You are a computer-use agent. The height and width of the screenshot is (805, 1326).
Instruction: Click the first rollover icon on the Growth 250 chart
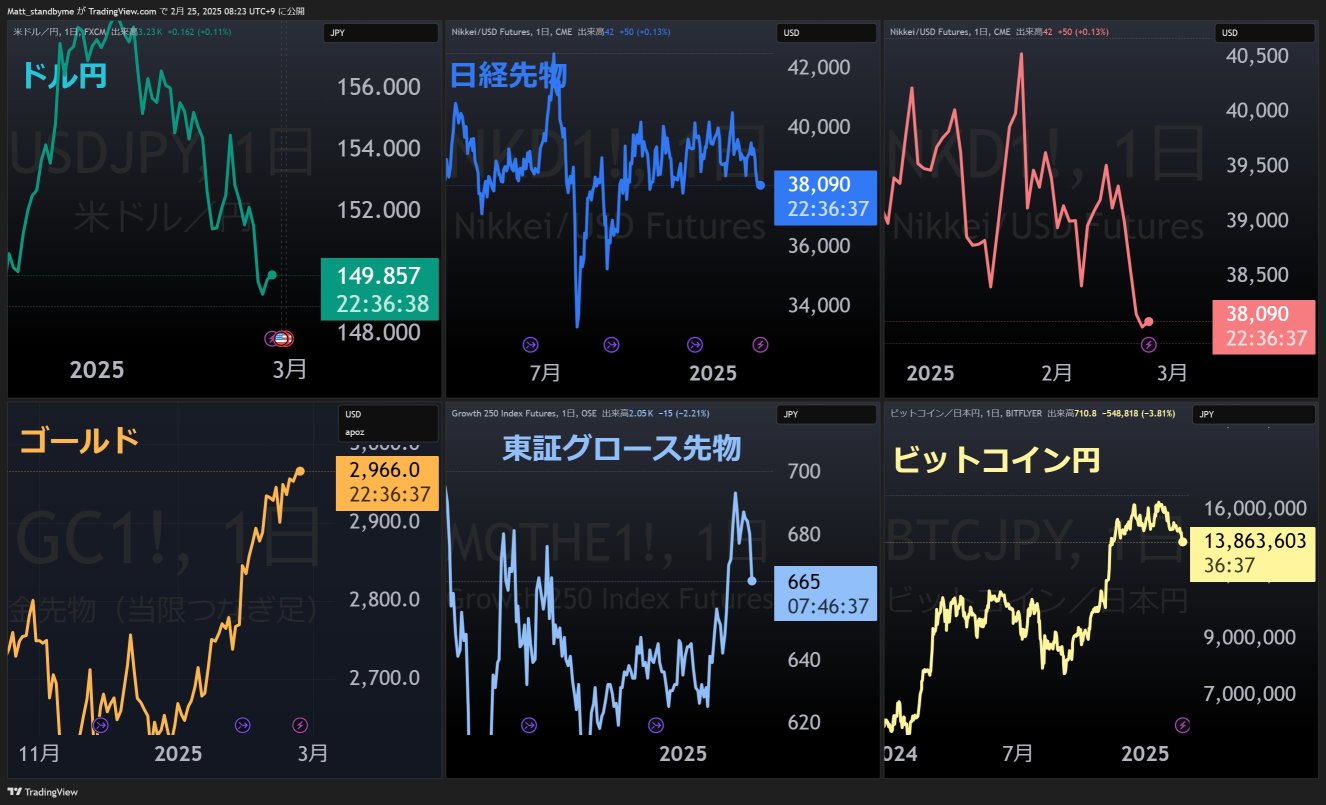528,725
